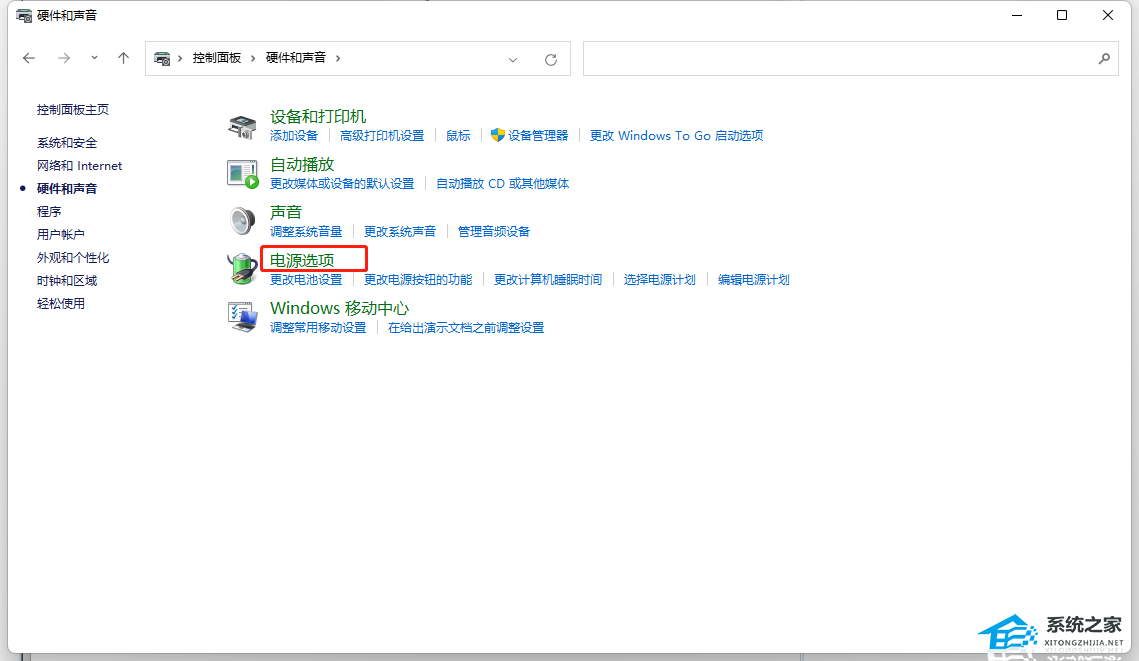This screenshot has width=1139, height=661.
Task: Expand chevron after 控制面板 breadcrumb
Action: 253,58
